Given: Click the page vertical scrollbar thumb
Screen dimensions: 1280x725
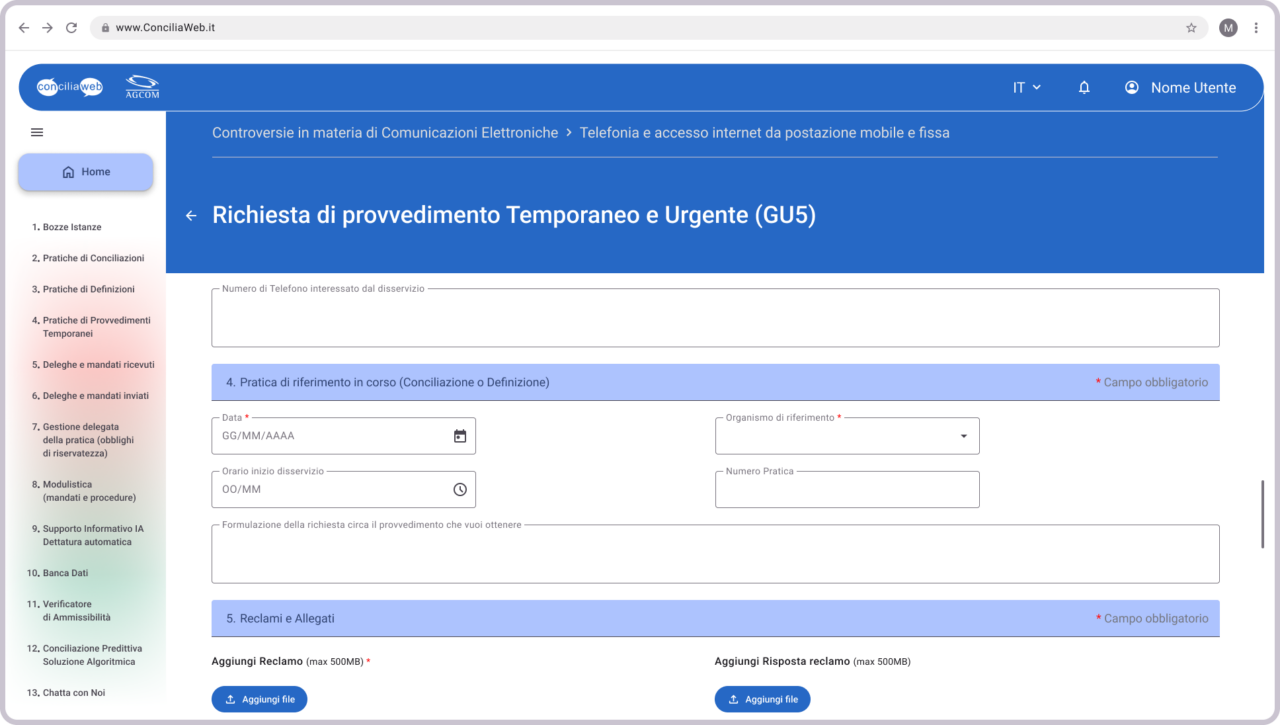Looking at the screenshot, I should [x=1263, y=514].
